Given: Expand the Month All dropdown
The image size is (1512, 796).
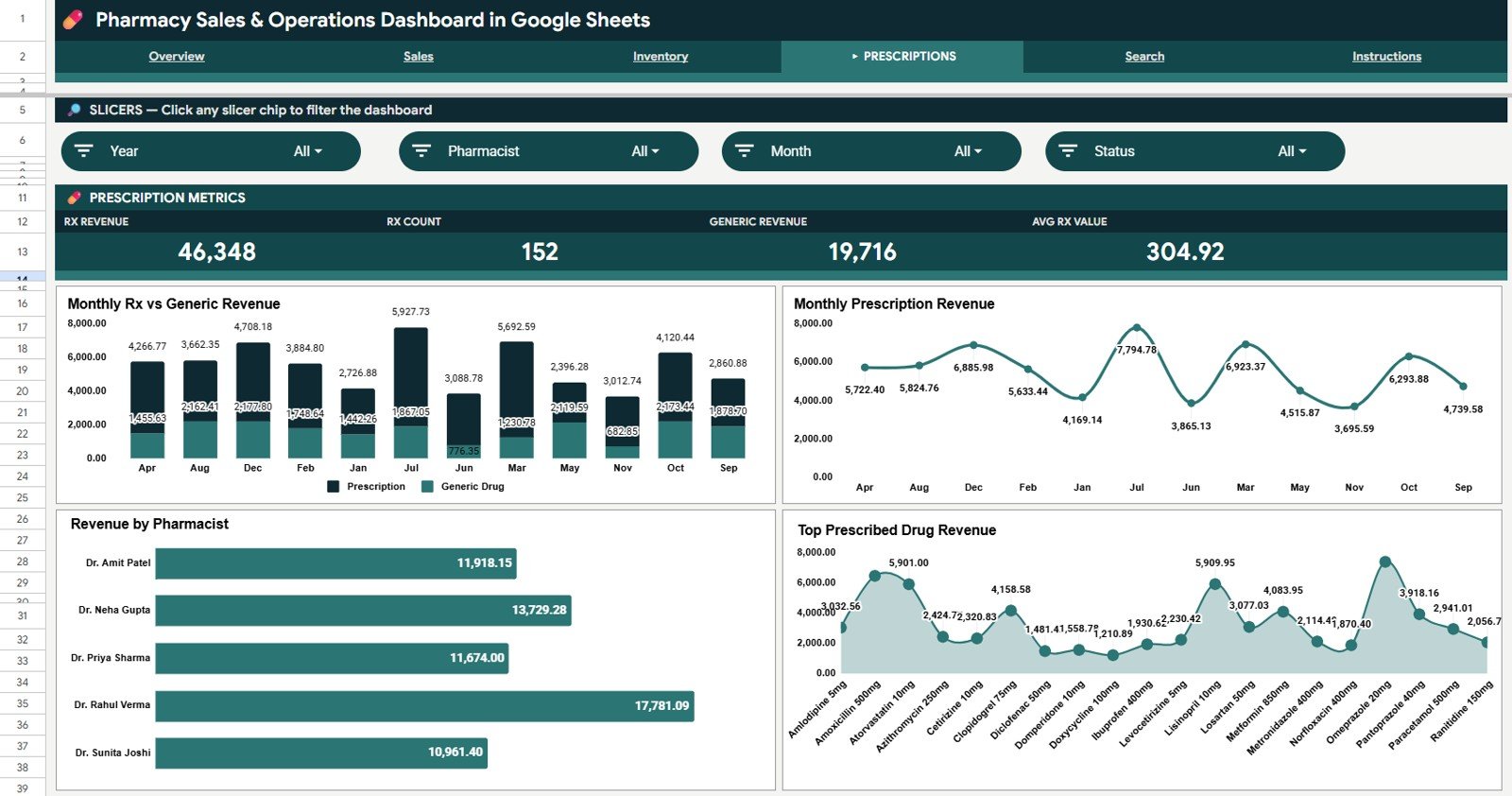Looking at the screenshot, I should pos(969,151).
